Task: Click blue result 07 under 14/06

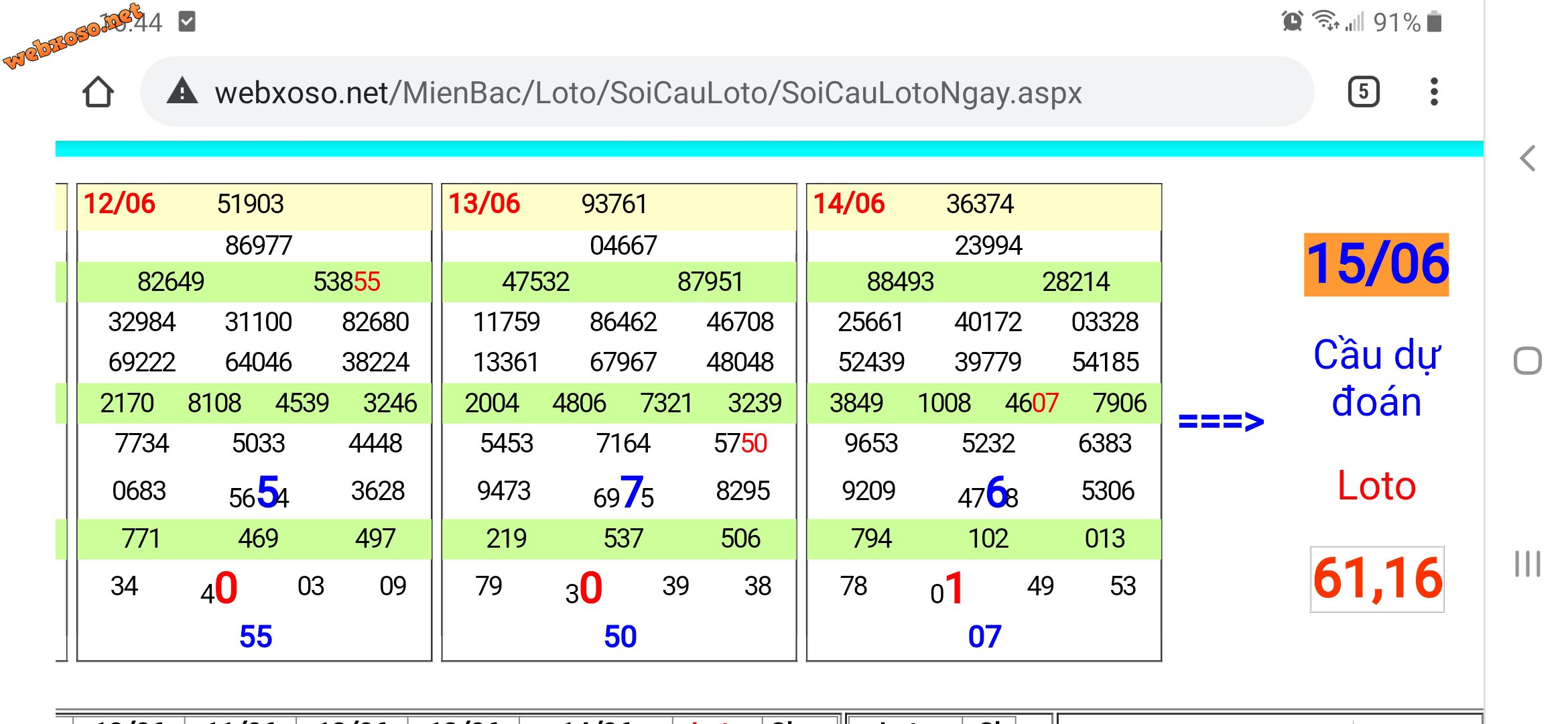Action: [984, 636]
